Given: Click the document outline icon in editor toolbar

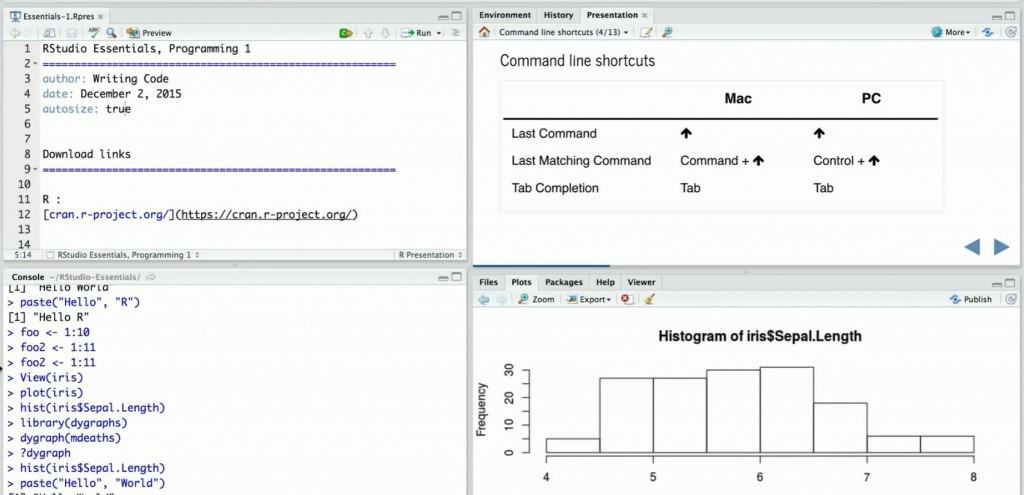Looking at the screenshot, I should point(455,33).
